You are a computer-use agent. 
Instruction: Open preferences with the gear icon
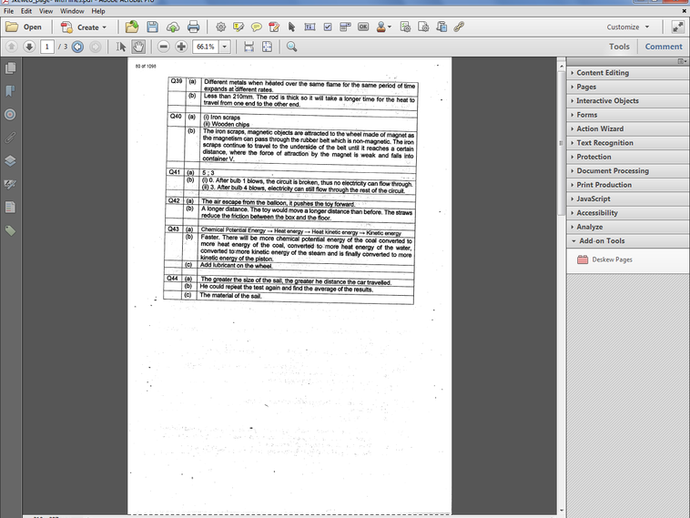(220, 27)
